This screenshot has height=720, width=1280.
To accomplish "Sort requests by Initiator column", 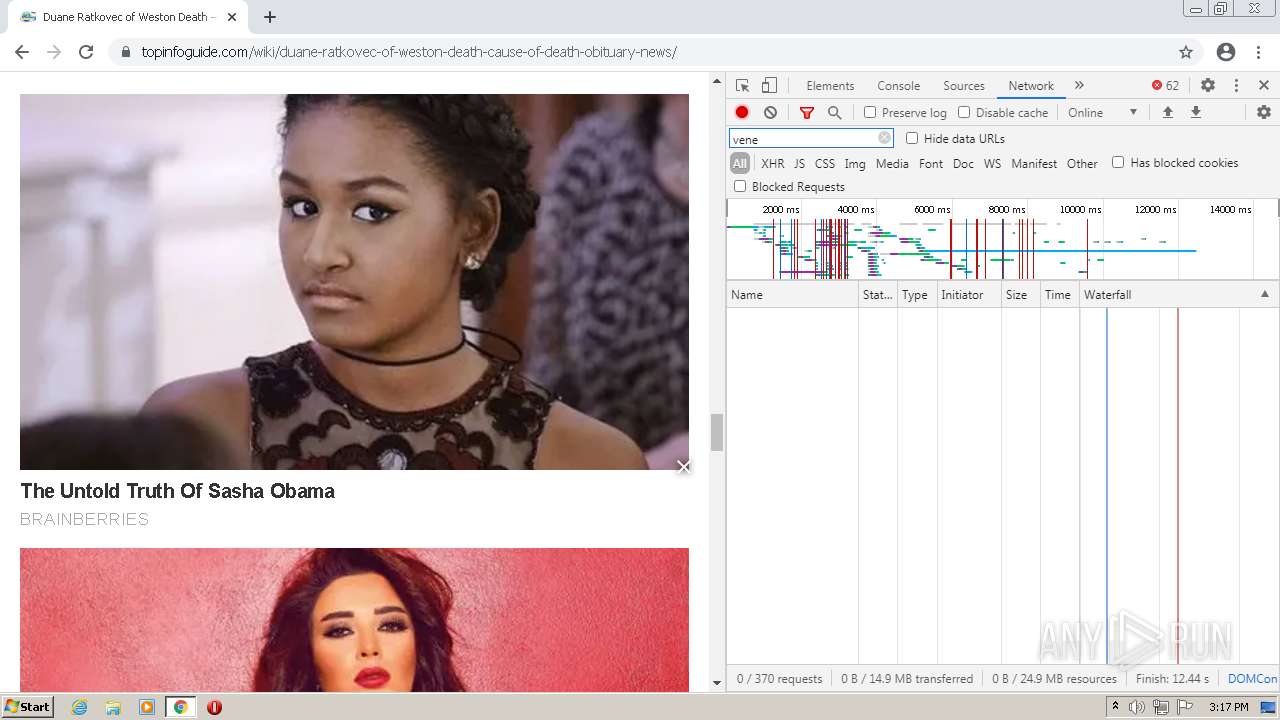I will (969, 294).
